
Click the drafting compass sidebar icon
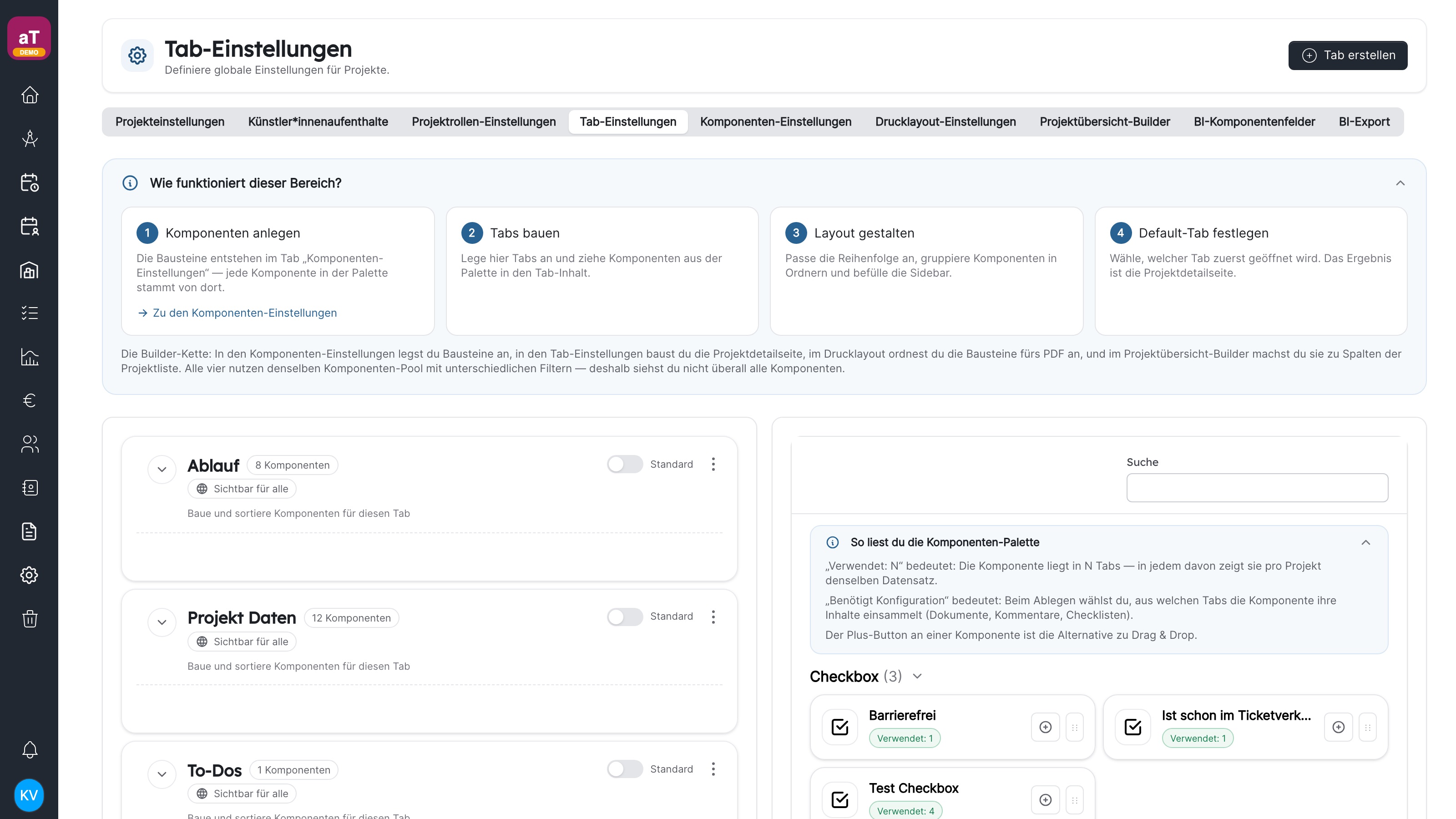click(x=30, y=138)
